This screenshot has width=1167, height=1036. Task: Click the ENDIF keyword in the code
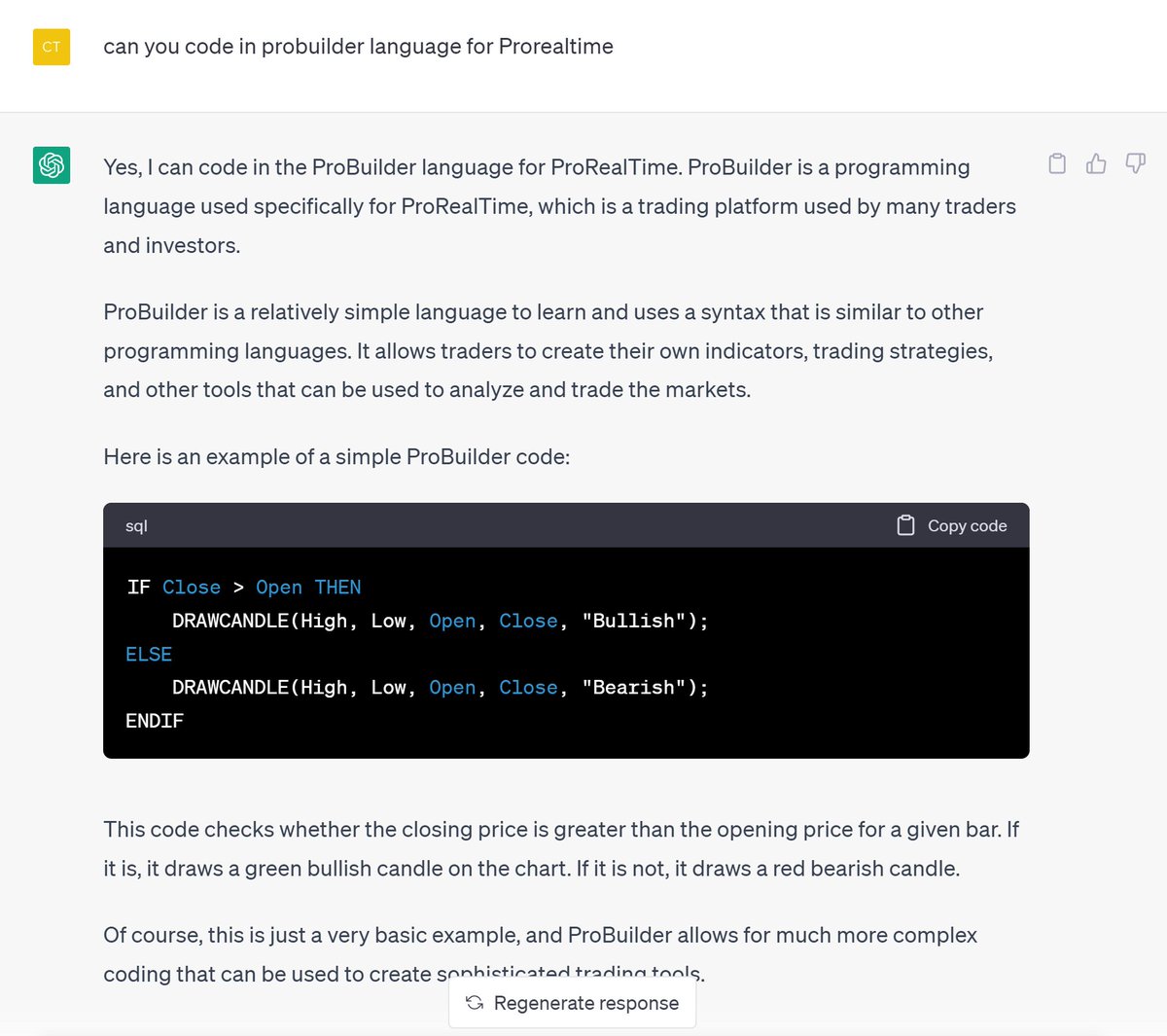(155, 721)
